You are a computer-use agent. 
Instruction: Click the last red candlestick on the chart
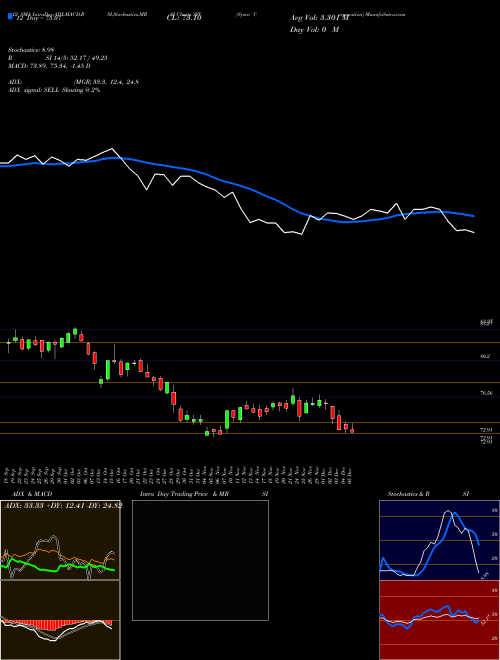pyautogui.click(x=352, y=431)
